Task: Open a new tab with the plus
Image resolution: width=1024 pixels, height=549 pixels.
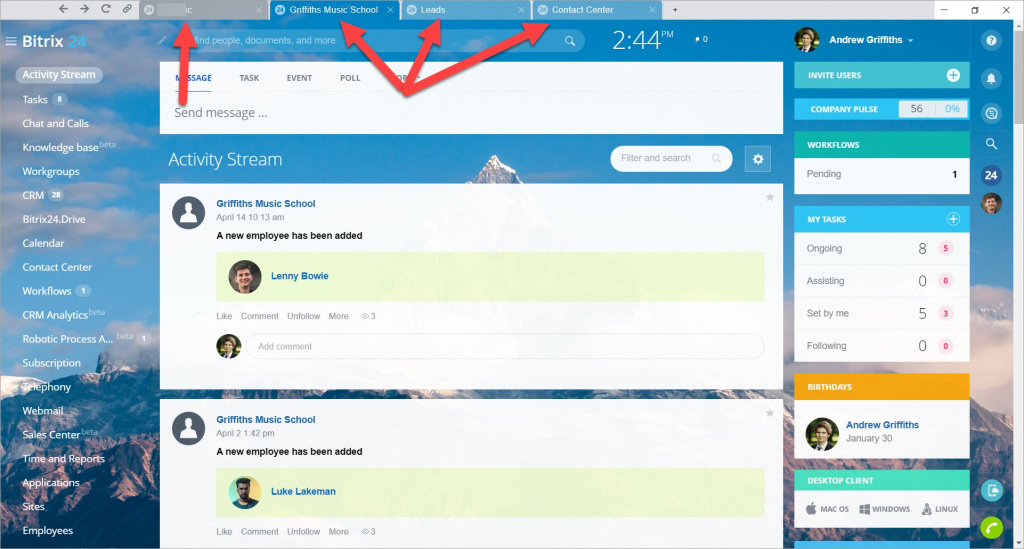Action: pos(675,10)
